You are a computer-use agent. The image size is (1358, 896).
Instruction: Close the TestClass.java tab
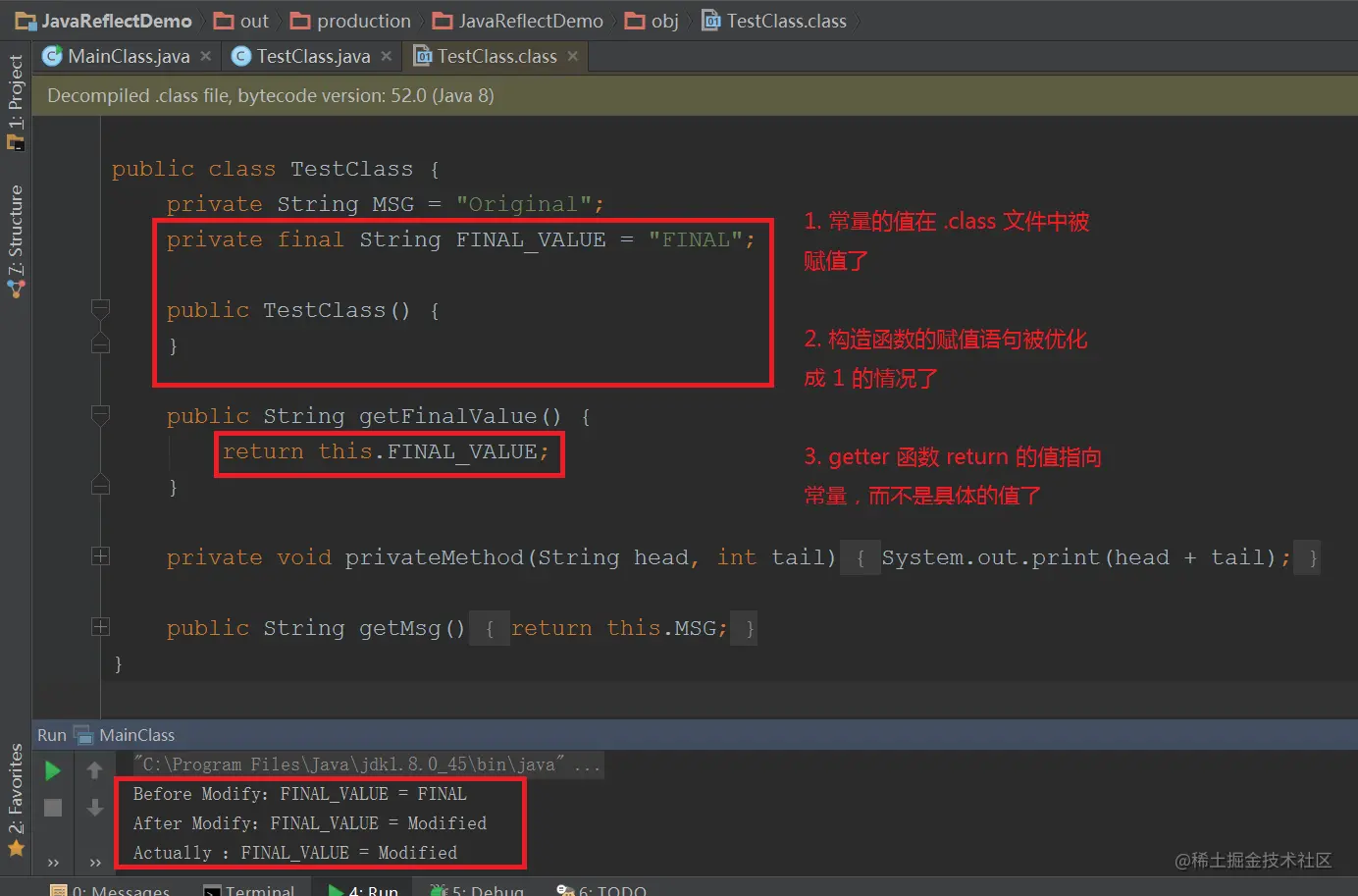[x=387, y=56]
